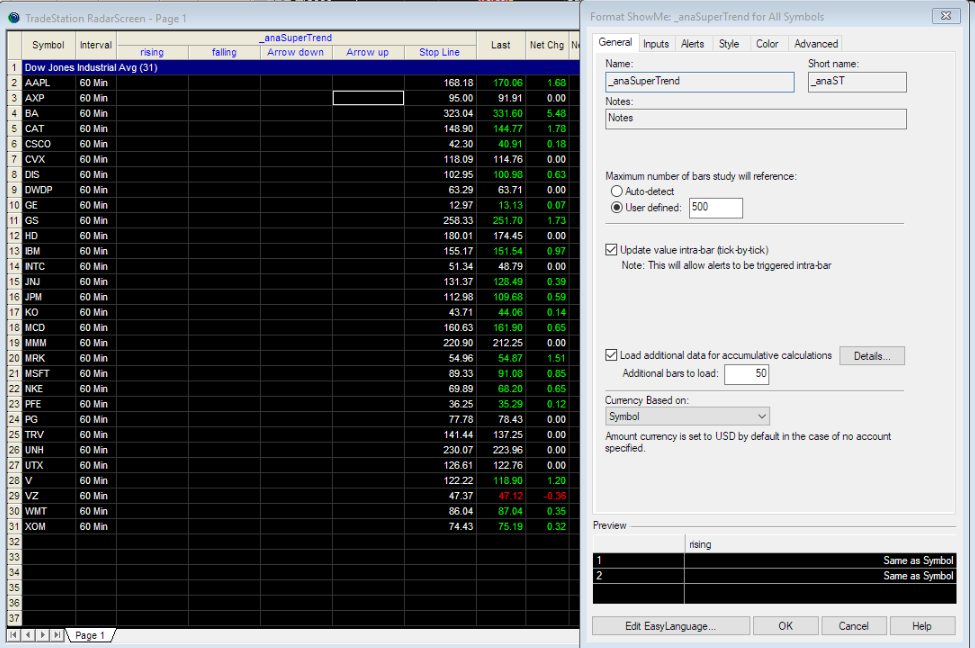Click the Details... button
The image size is (975, 648).
pos(872,356)
